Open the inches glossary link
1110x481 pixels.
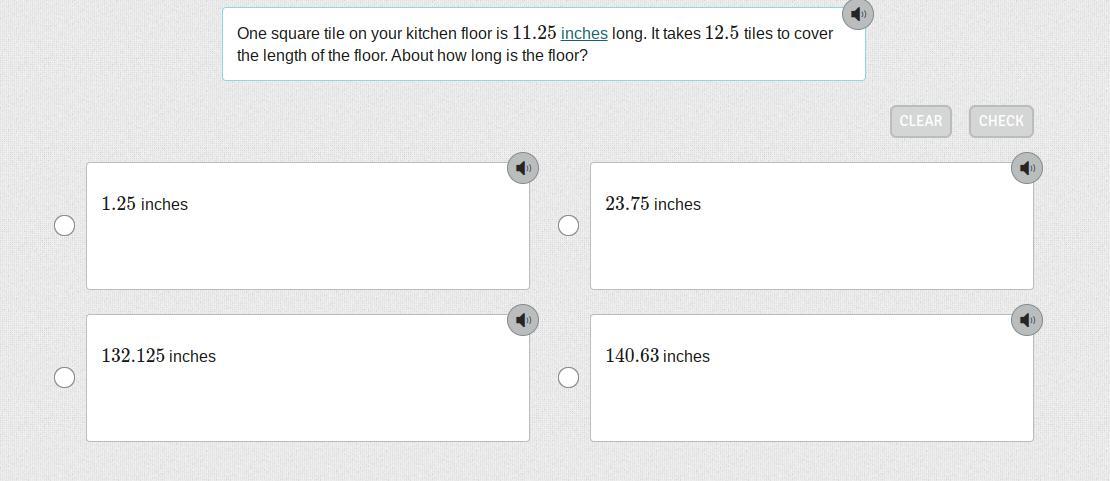pos(584,33)
